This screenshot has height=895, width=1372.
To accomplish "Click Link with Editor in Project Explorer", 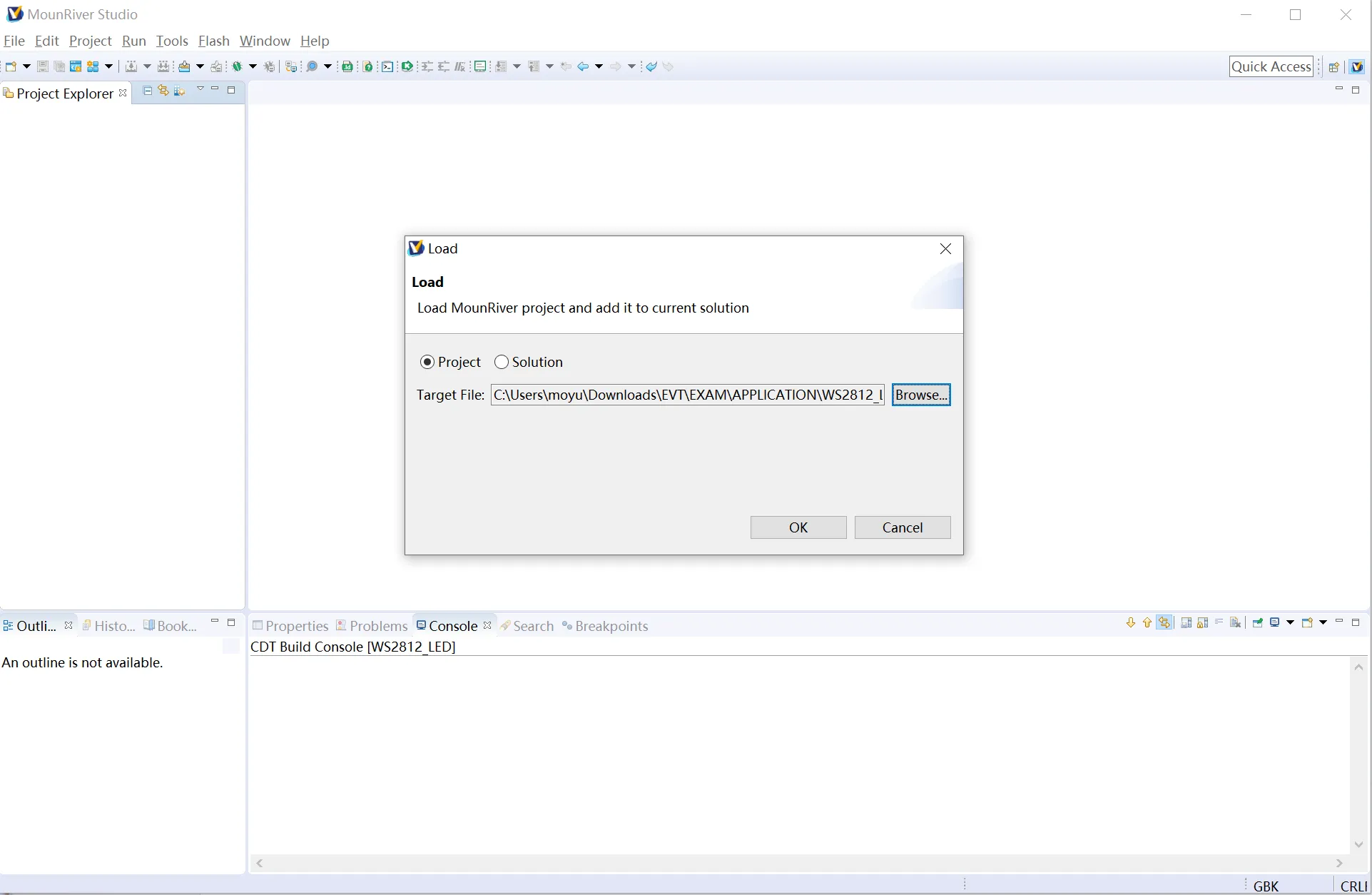I will click(163, 91).
